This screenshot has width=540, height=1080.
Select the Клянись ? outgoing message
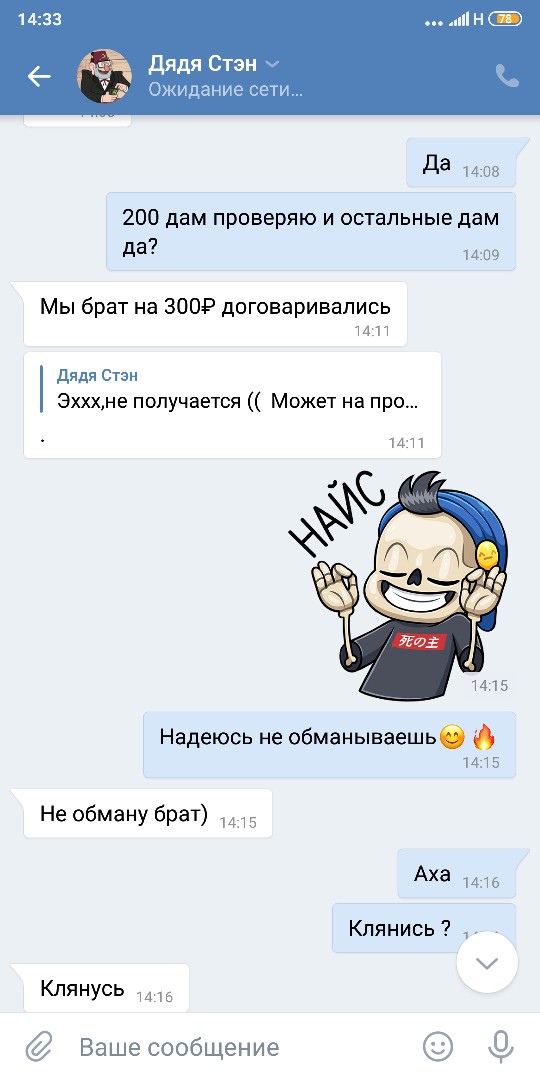(424, 928)
